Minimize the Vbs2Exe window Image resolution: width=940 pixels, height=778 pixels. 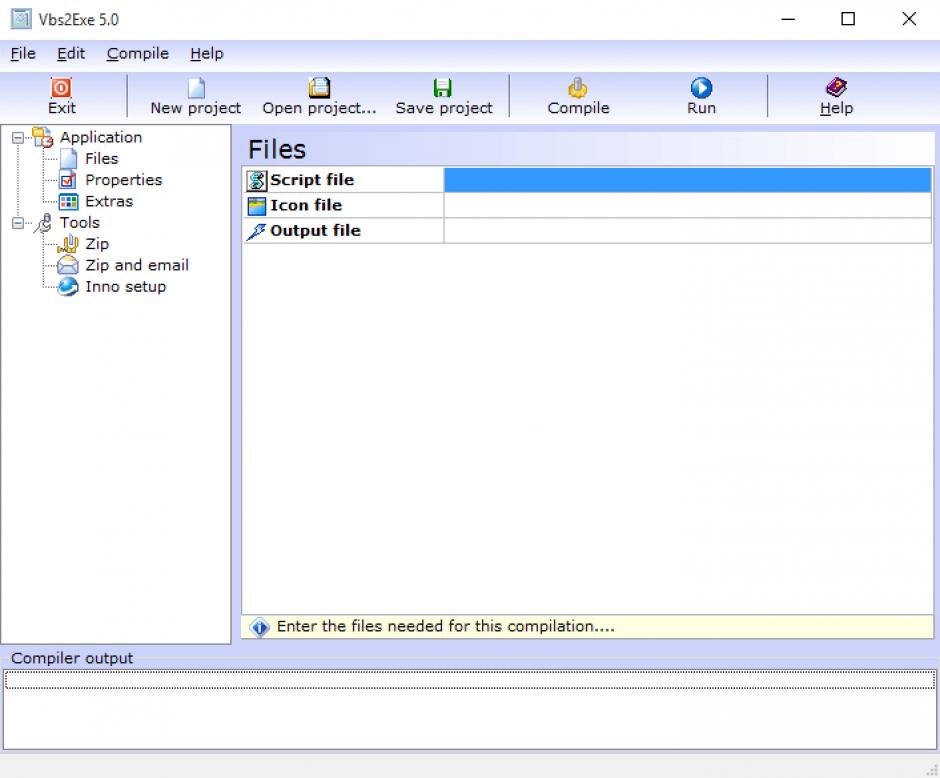point(788,19)
